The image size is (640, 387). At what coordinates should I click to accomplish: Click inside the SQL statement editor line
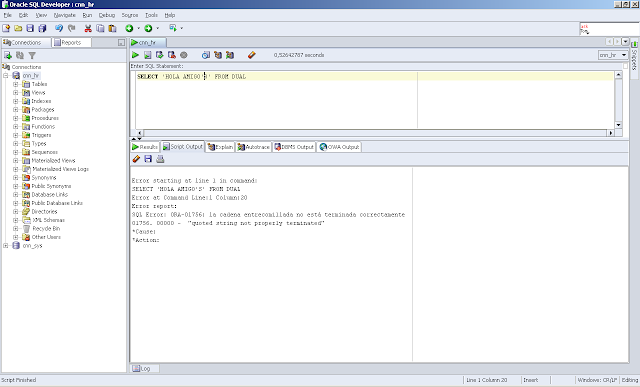375,77
